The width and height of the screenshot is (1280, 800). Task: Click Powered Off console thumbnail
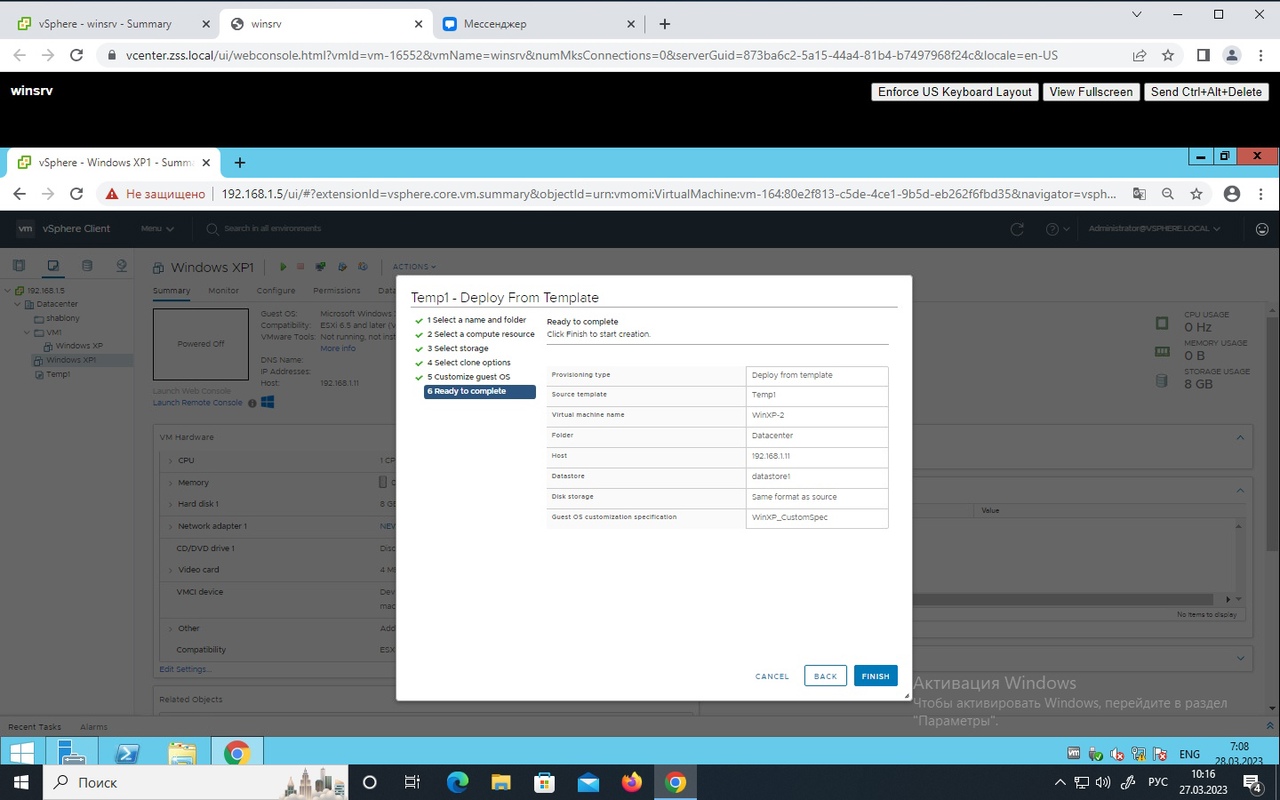200,344
